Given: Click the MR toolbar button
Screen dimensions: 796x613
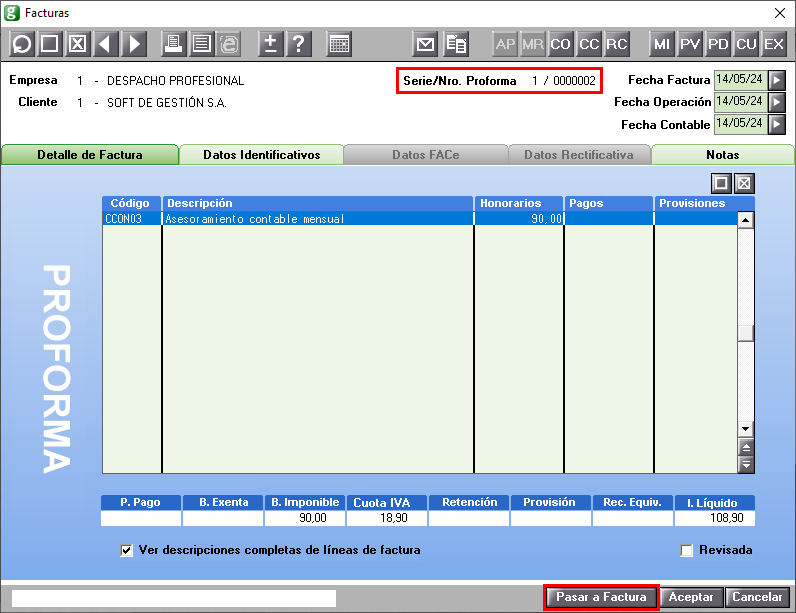Looking at the screenshot, I should point(533,44).
